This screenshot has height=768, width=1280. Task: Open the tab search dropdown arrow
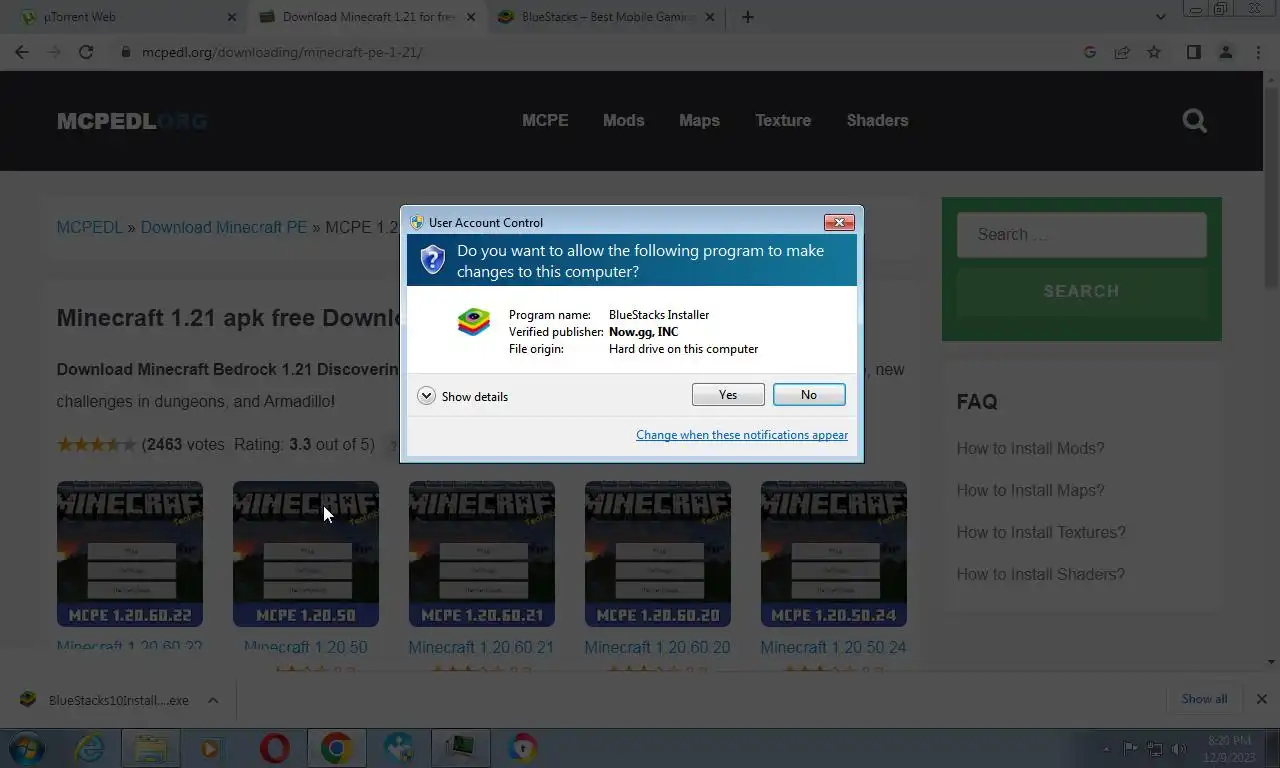click(x=1160, y=17)
